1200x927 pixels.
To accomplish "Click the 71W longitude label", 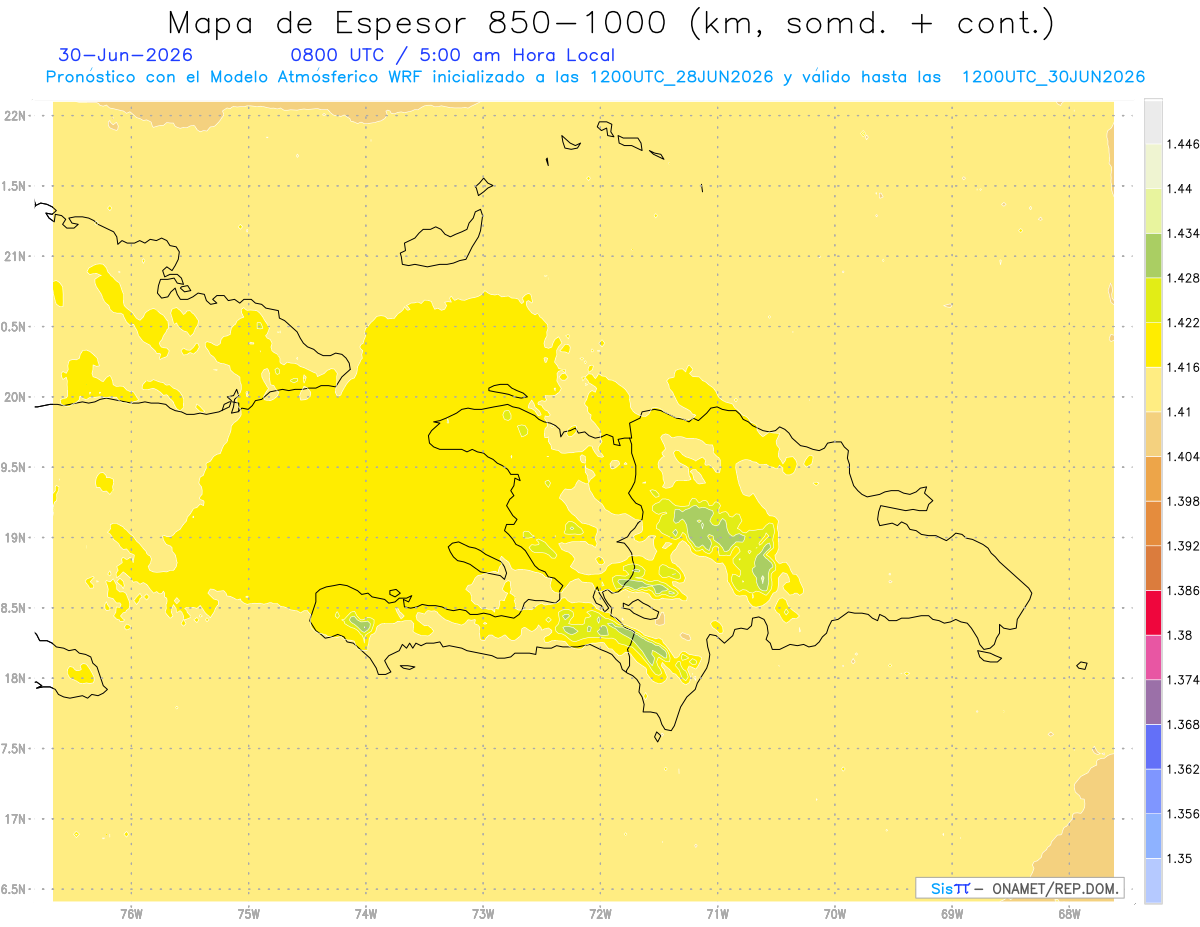I will coord(717,914).
